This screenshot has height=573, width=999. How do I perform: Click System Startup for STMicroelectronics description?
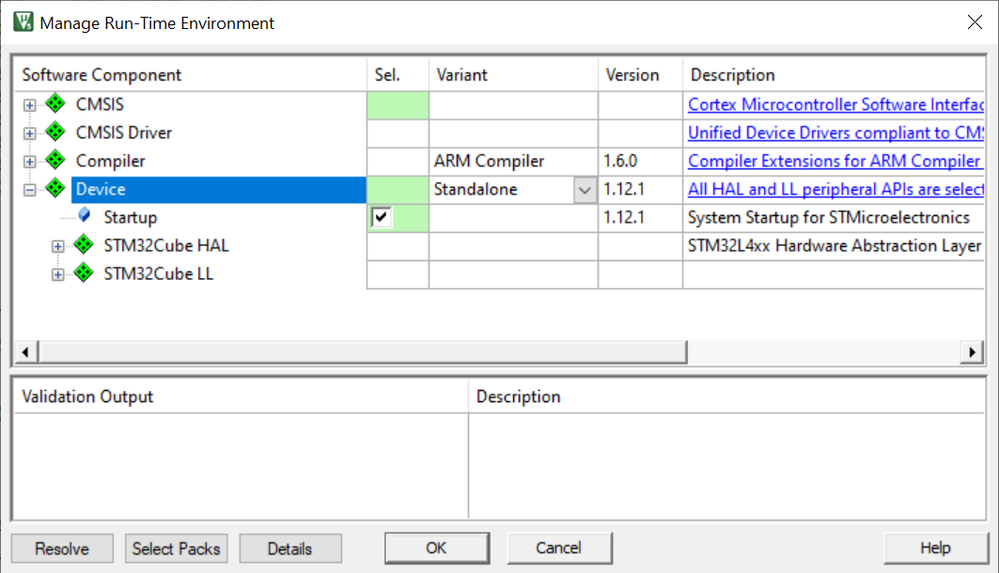828,217
